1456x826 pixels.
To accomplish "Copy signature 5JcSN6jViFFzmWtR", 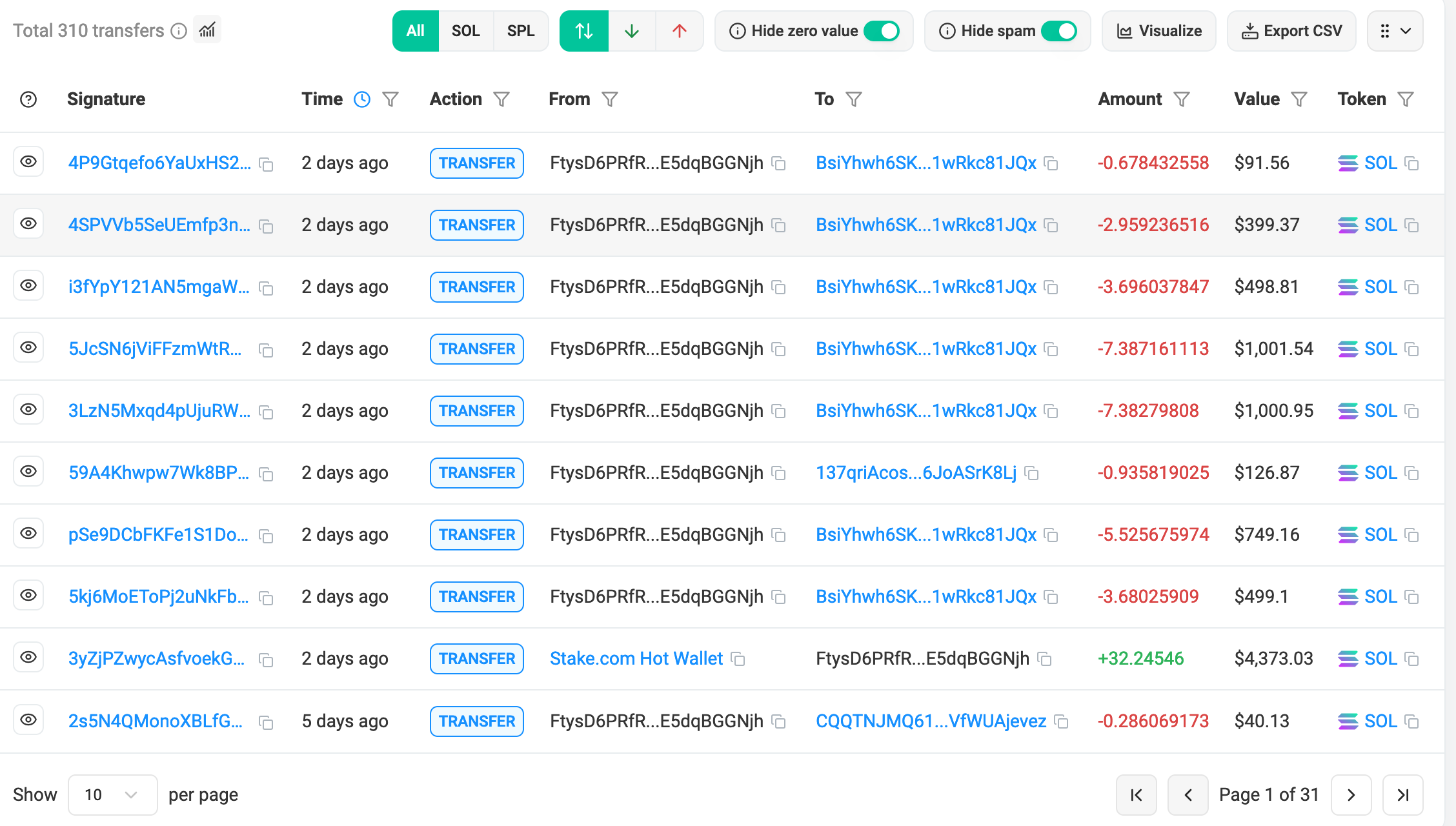I will coord(266,350).
